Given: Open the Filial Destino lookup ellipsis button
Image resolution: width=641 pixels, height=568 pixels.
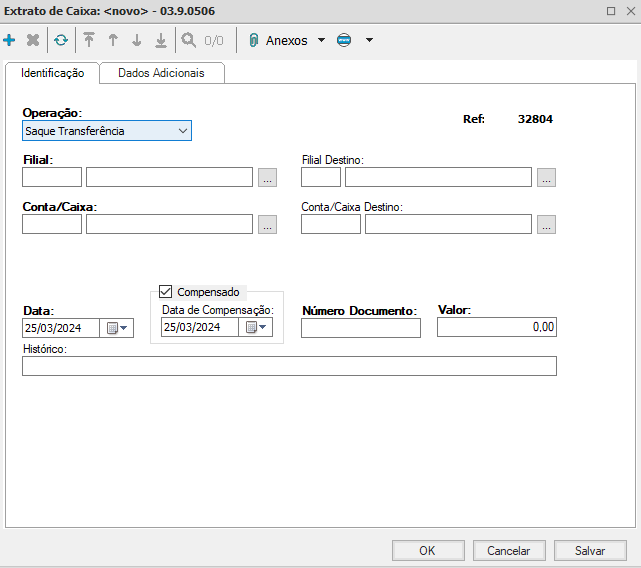Looking at the screenshot, I should click(546, 178).
